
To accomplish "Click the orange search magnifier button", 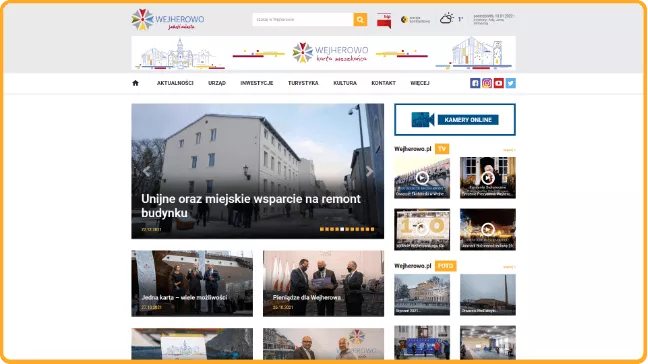I will click(x=360, y=19).
